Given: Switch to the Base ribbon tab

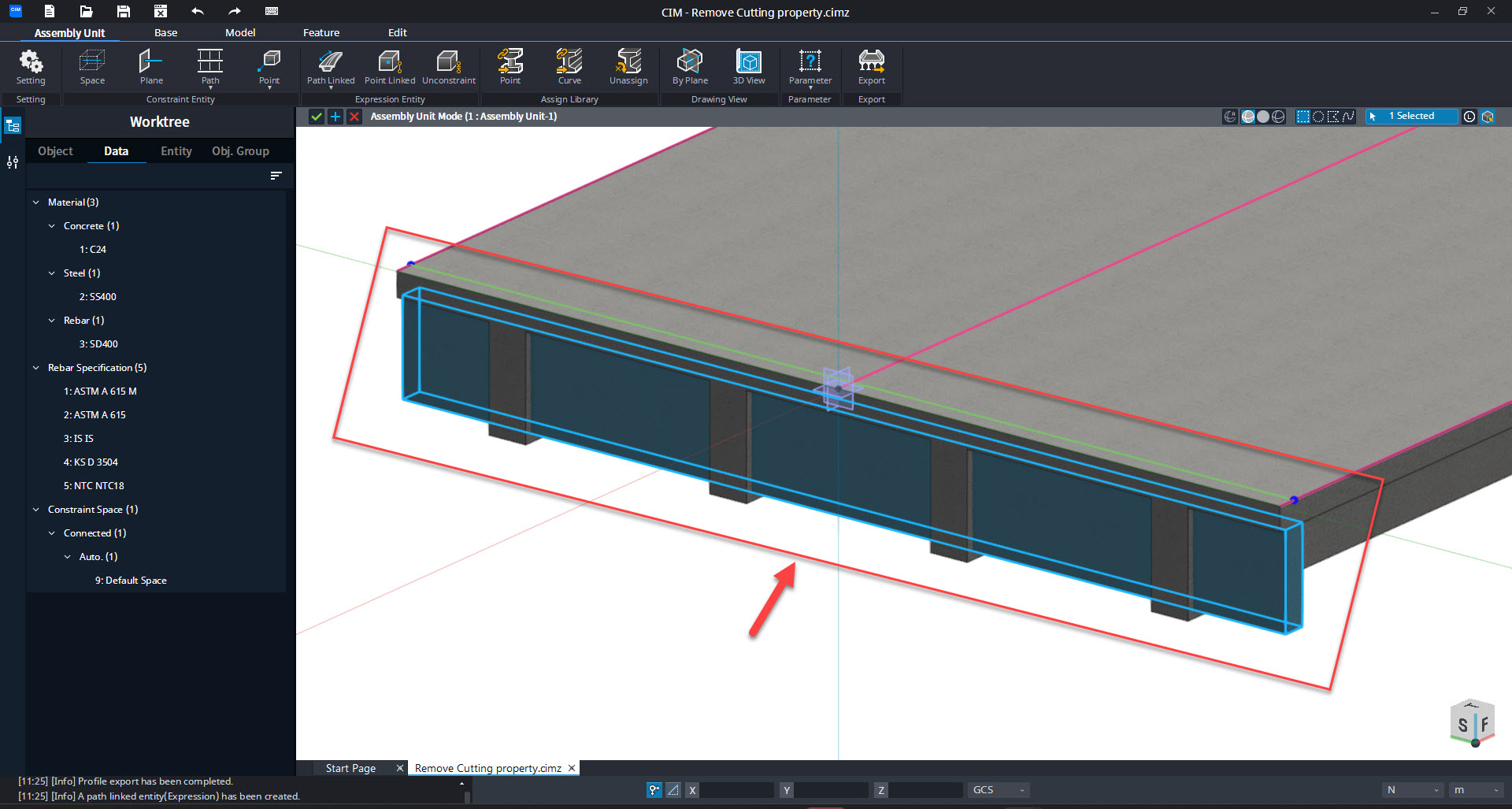Looking at the screenshot, I should click(x=165, y=32).
